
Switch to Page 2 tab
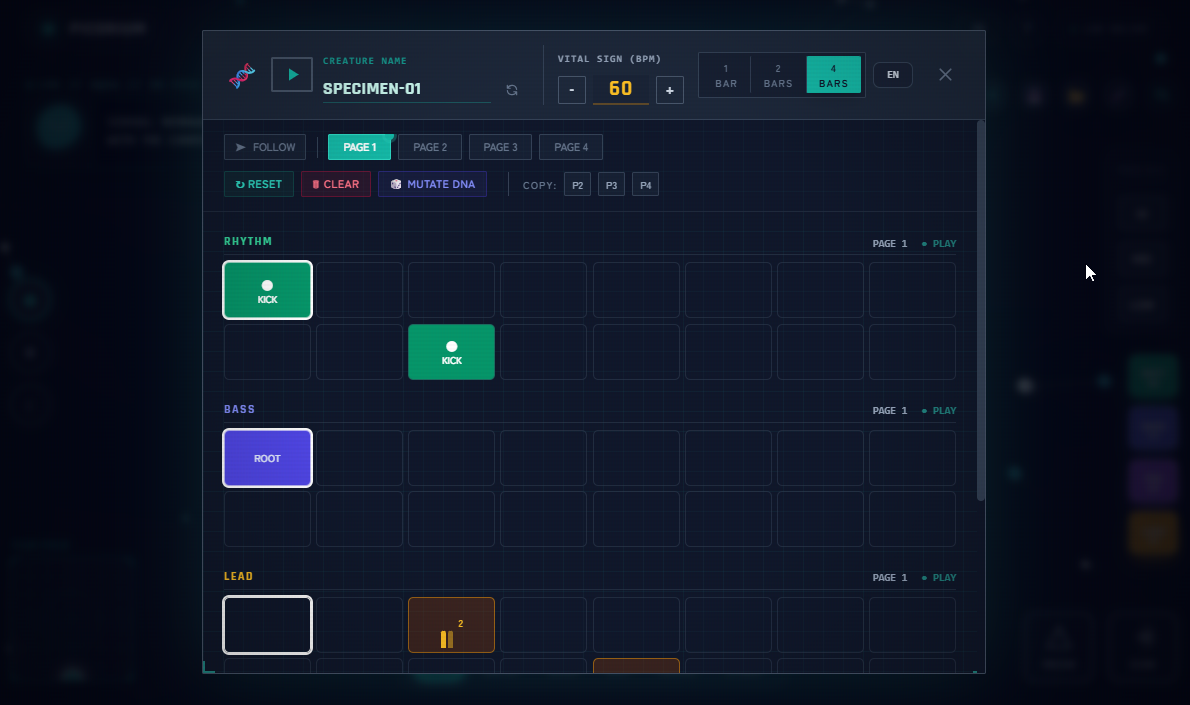(x=430, y=147)
